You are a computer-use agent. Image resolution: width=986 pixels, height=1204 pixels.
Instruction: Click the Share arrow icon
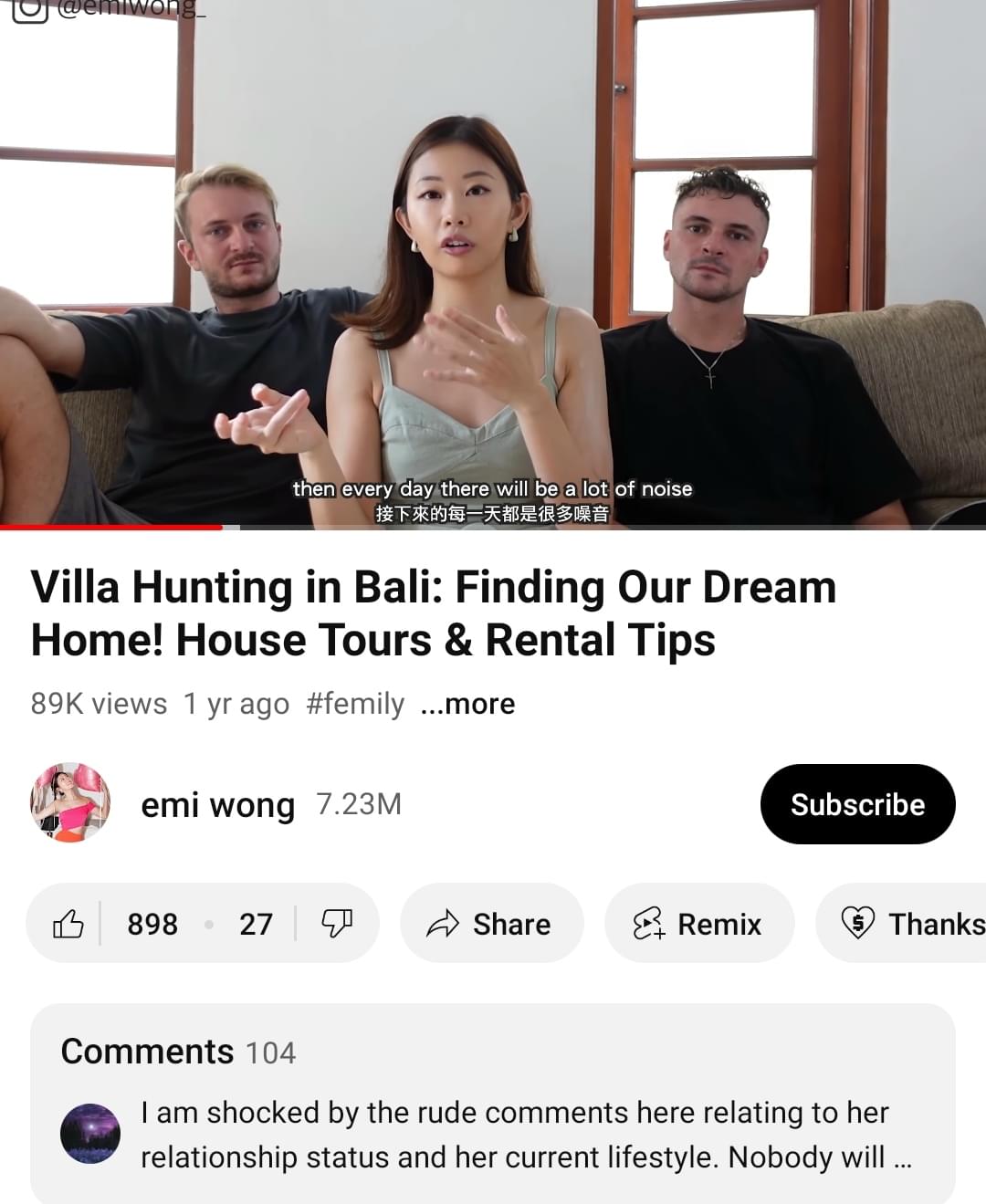coord(443,924)
